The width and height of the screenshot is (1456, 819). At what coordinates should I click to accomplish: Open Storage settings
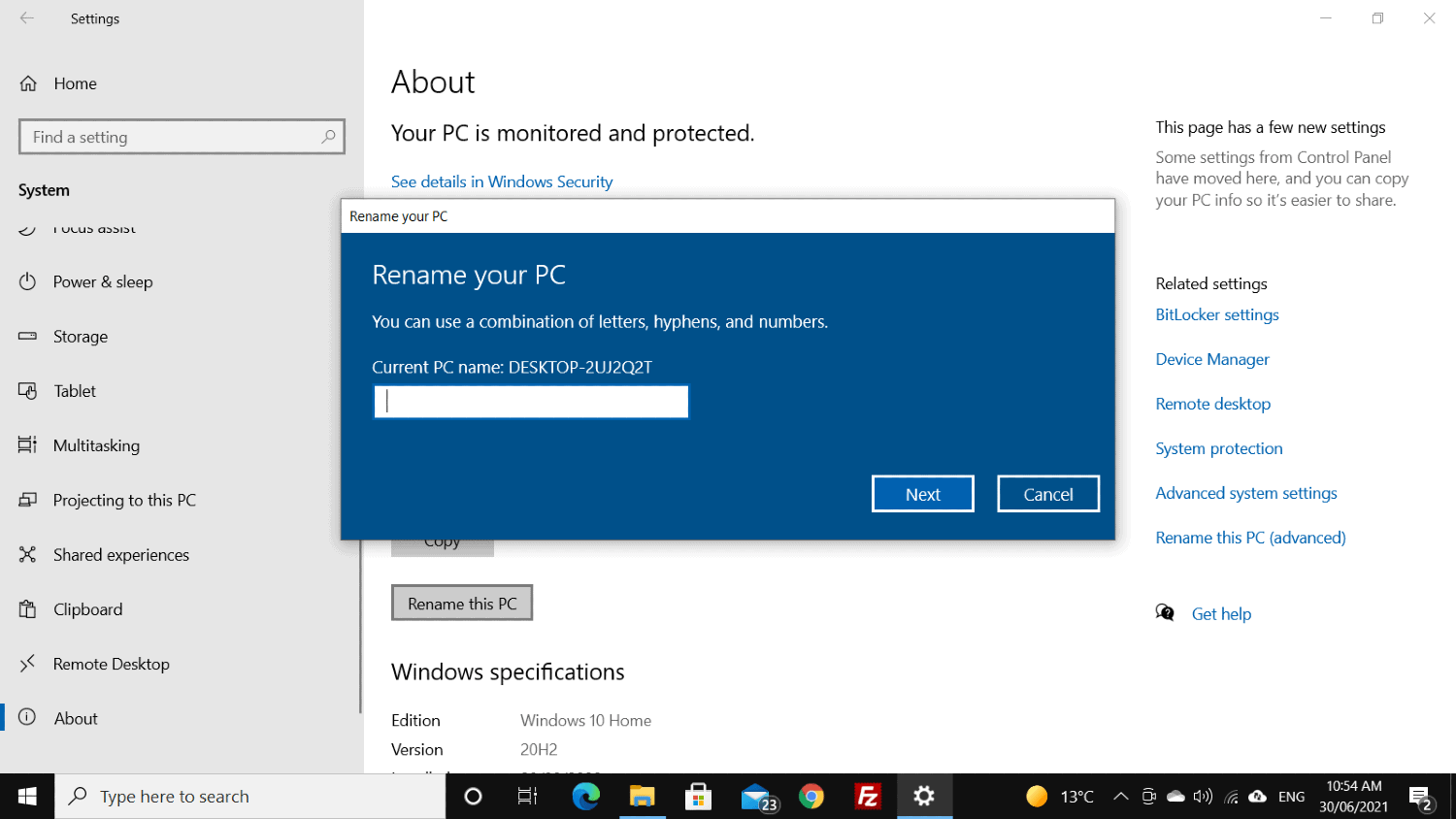point(80,337)
